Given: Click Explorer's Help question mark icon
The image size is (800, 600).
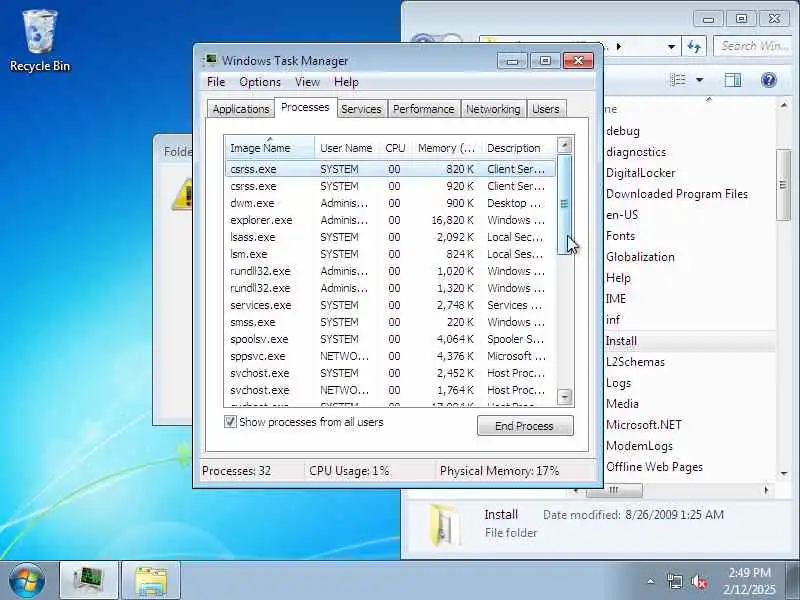Looking at the screenshot, I should tap(768, 80).
